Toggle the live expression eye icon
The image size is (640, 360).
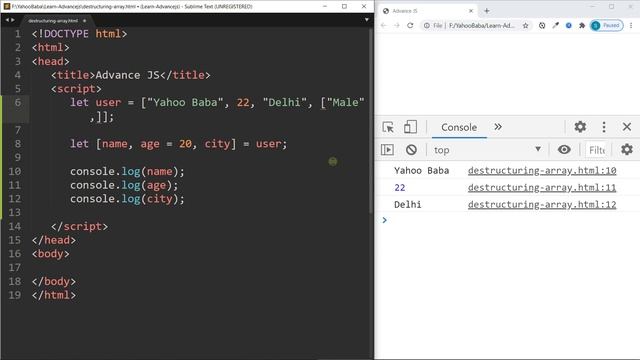pyautogui.click(x=564, y=150)
